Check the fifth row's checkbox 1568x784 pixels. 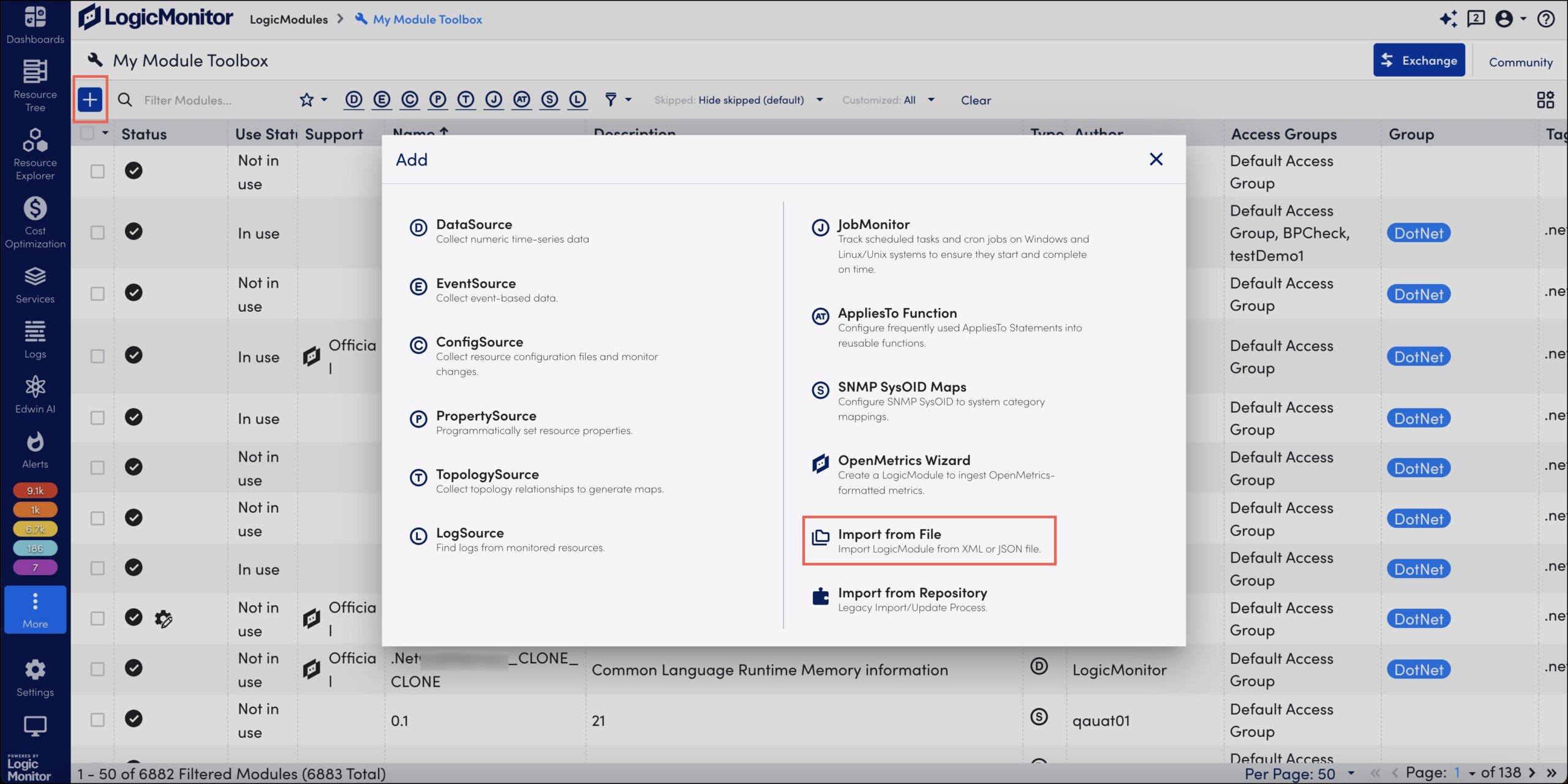(97, 418)
